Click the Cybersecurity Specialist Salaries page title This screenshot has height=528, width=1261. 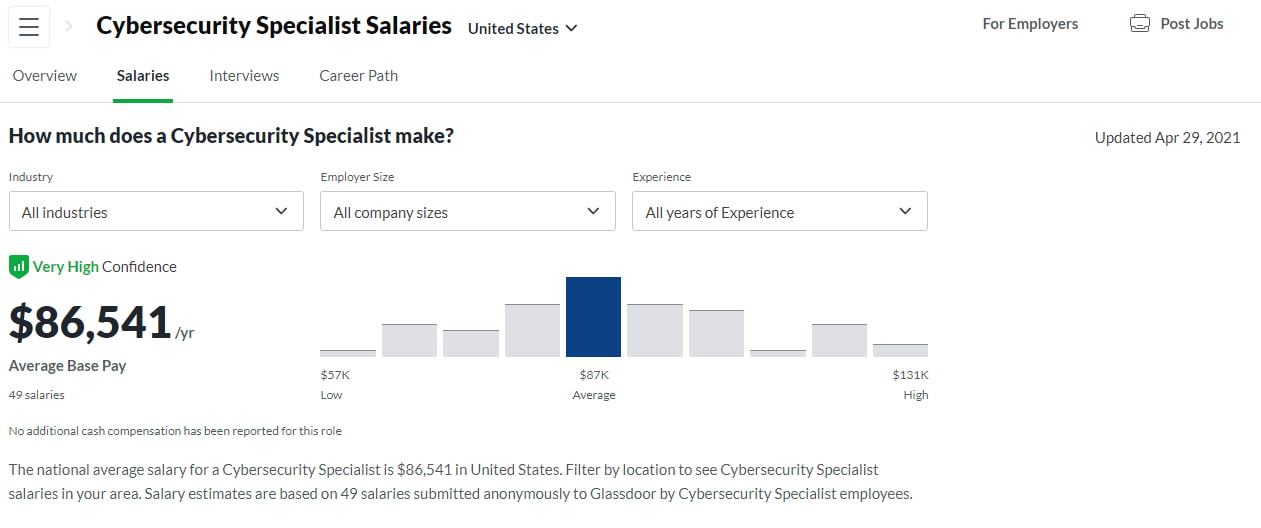pyautogui.click(x=274, y=27)
